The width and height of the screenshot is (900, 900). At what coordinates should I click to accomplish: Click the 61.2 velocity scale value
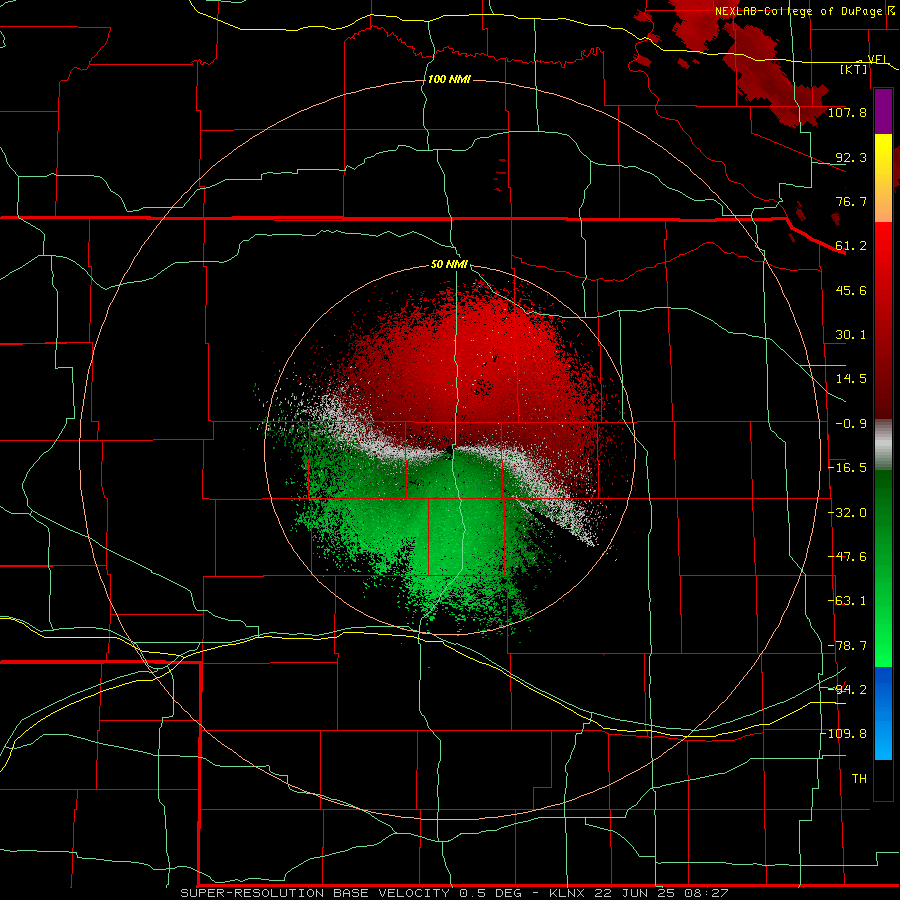coord(851,246)
